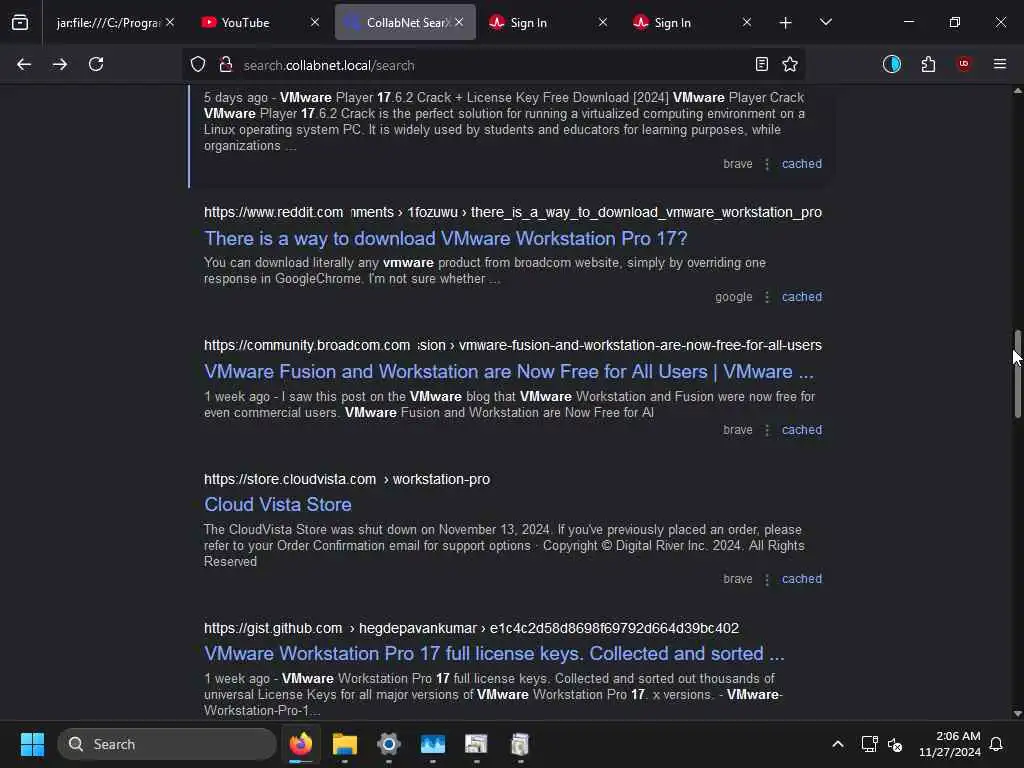Go forward to next page

click(x=60, y=65)
